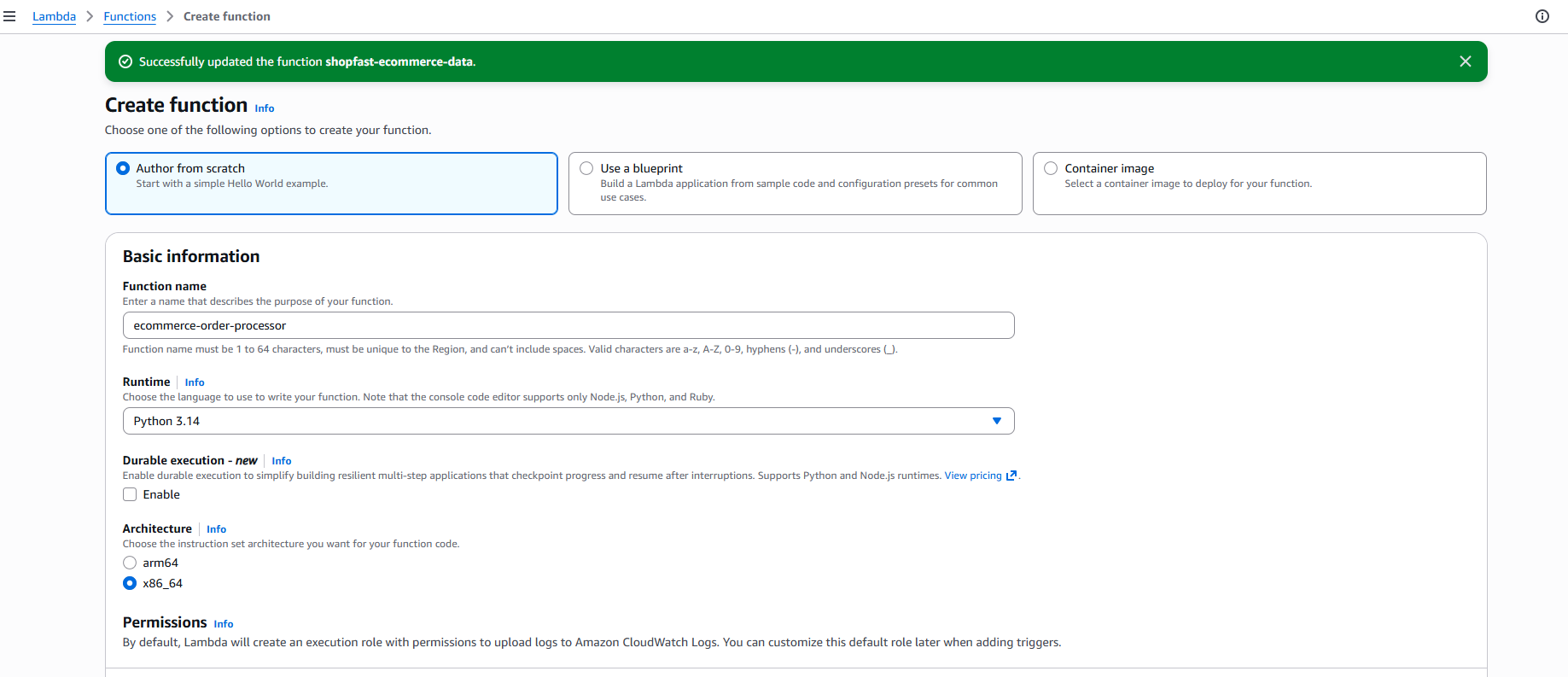
Task: Open Info link beside Runtime label
Action: point(195,382)
